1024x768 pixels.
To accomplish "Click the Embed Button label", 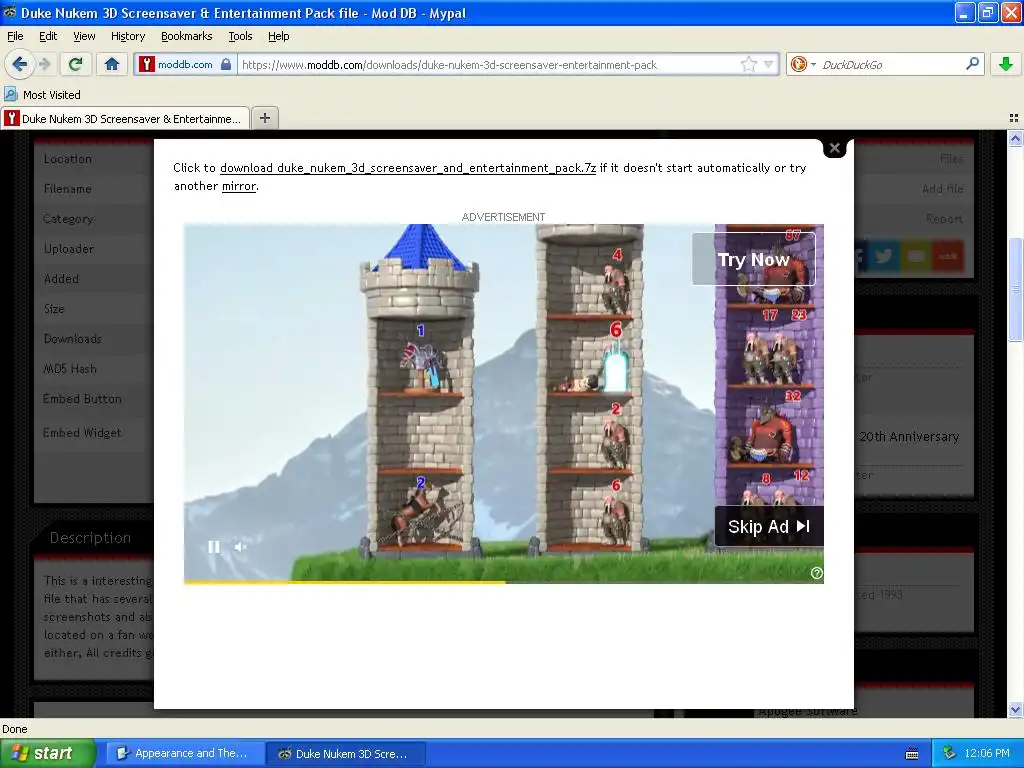I will (82, 398).
